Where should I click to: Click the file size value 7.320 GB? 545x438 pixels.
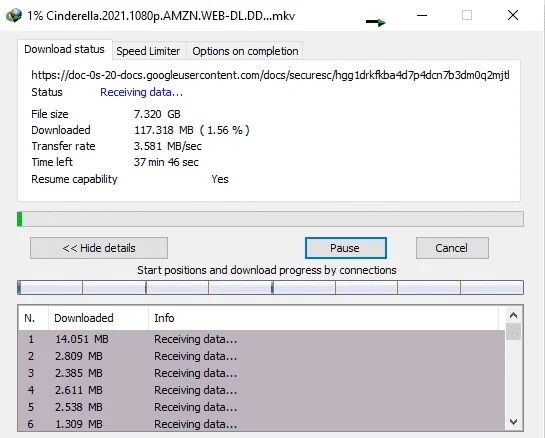pos(157,114)
